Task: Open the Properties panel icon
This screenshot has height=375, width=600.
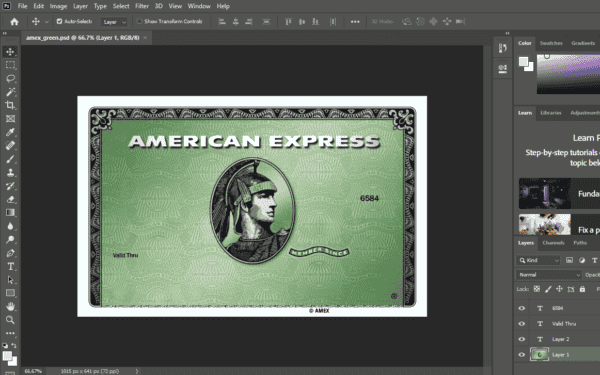Action: (x=503, y=68)
